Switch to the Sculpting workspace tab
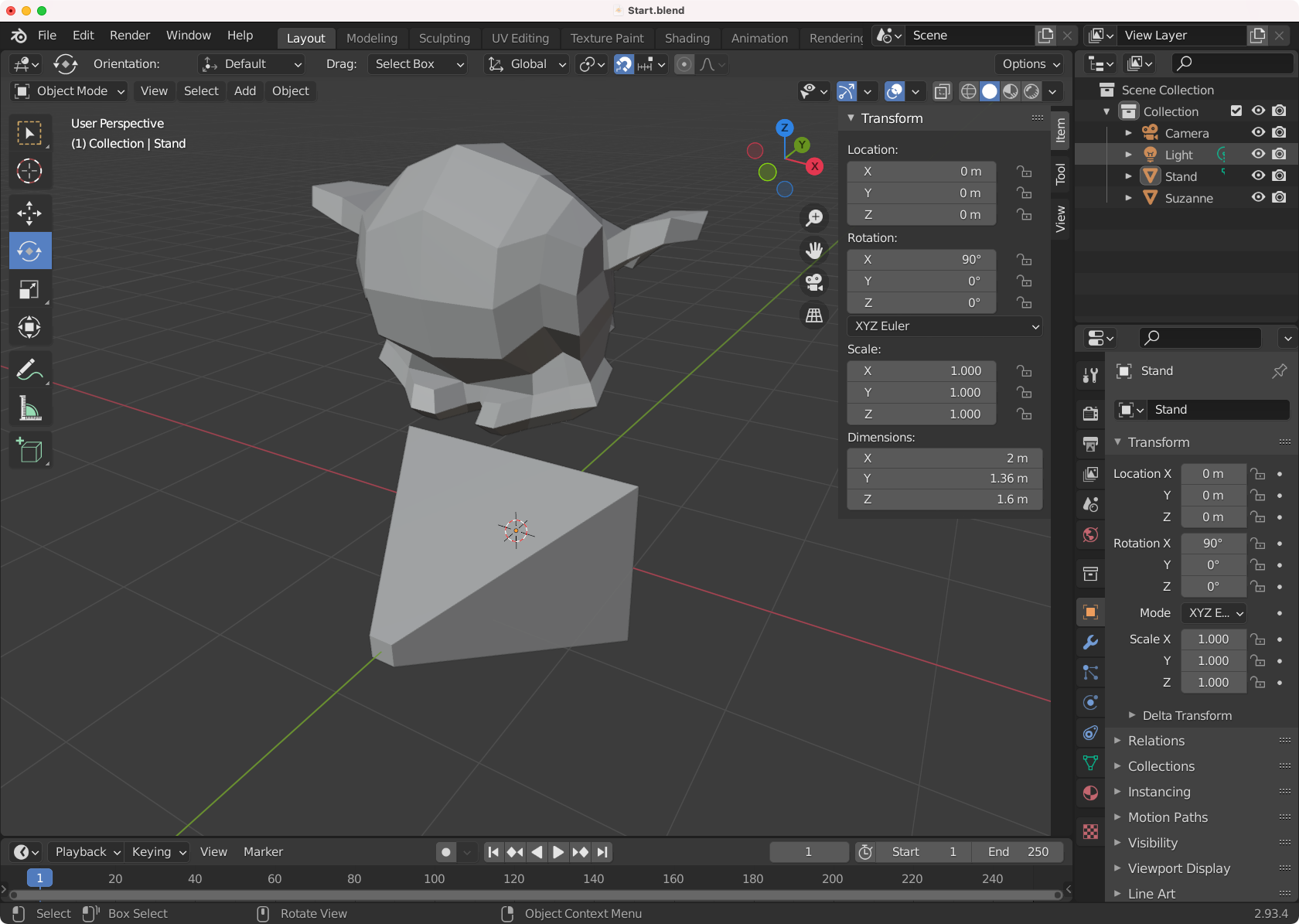Image resolution: width=1299 pixels, height=924 pixels. [x=444, y=38]
